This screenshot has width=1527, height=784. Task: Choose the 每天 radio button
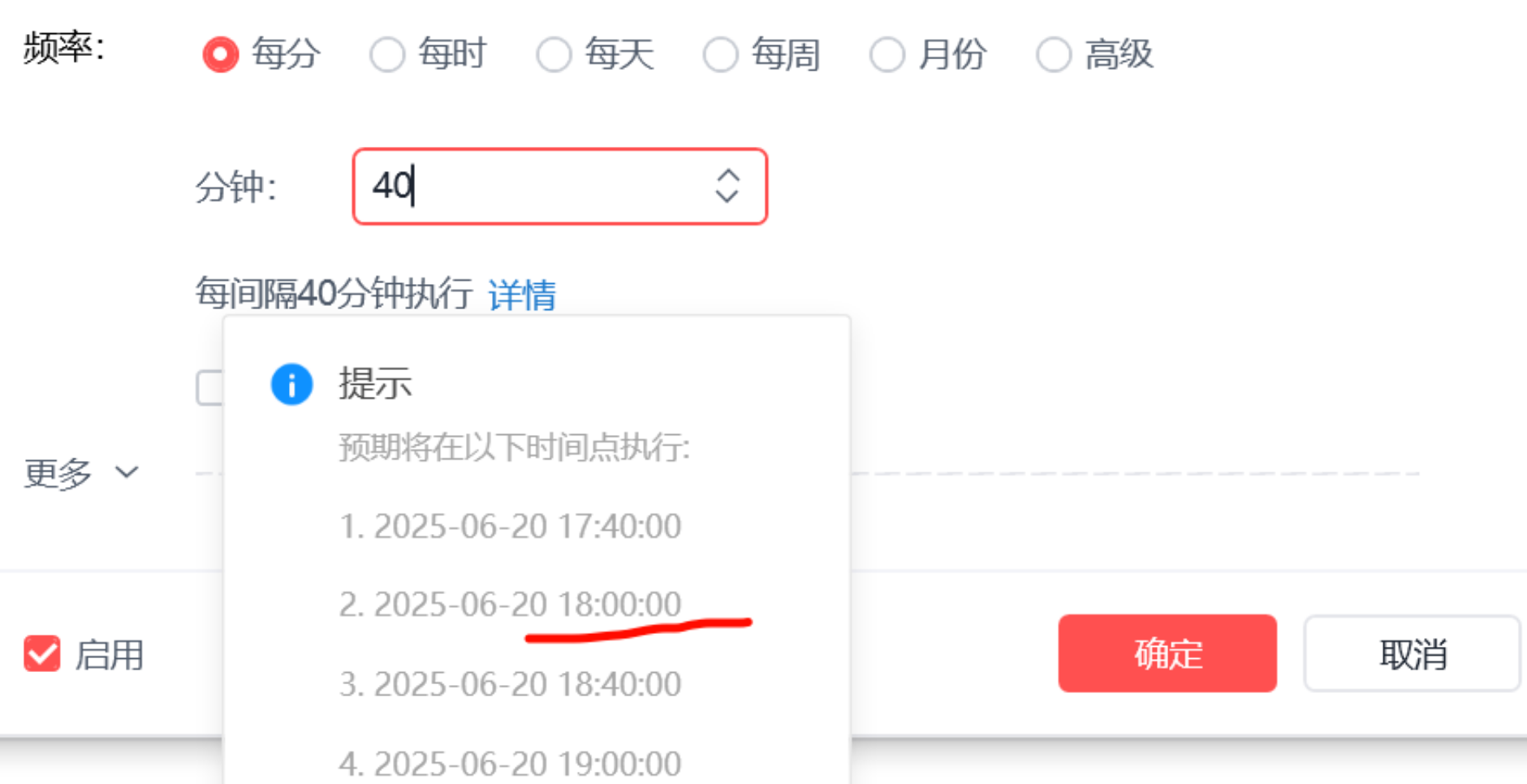pos(554,54)
